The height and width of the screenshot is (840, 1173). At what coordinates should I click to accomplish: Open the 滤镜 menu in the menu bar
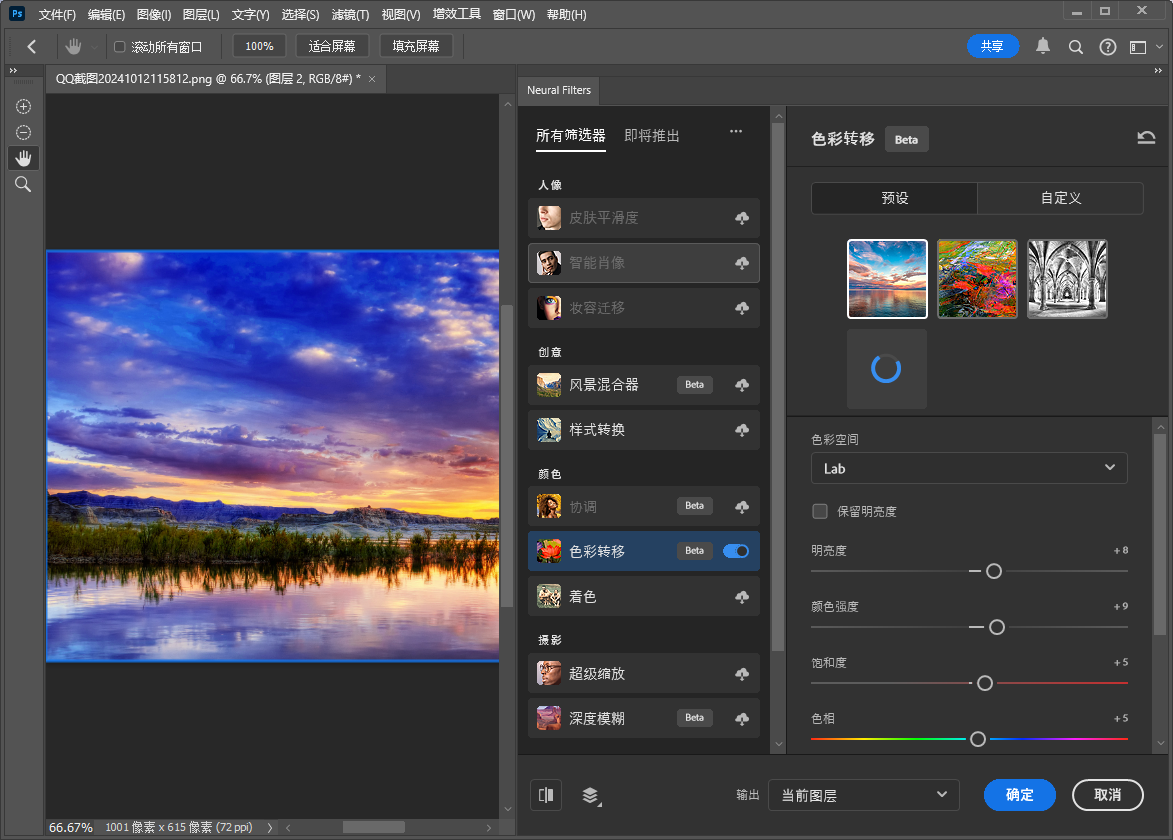tap(348, 14)
